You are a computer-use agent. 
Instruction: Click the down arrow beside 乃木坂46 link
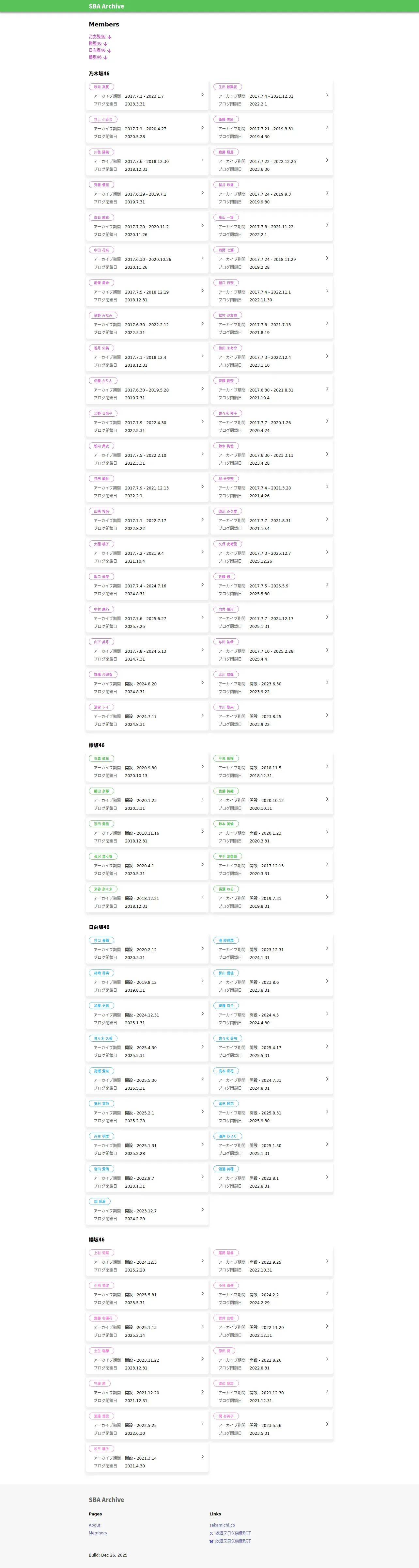pos(109,37)
